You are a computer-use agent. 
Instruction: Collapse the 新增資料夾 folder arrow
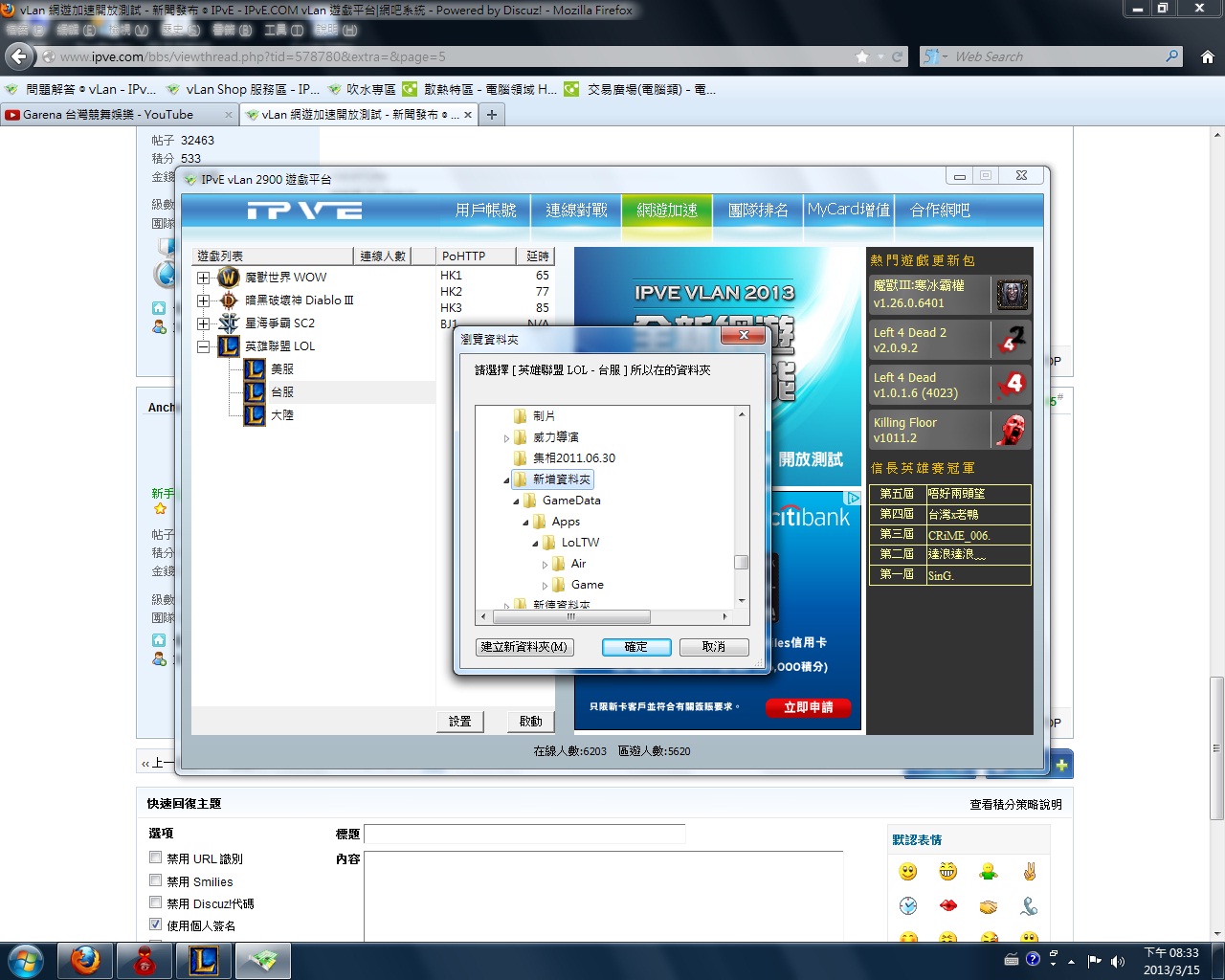tap(506, 480)
